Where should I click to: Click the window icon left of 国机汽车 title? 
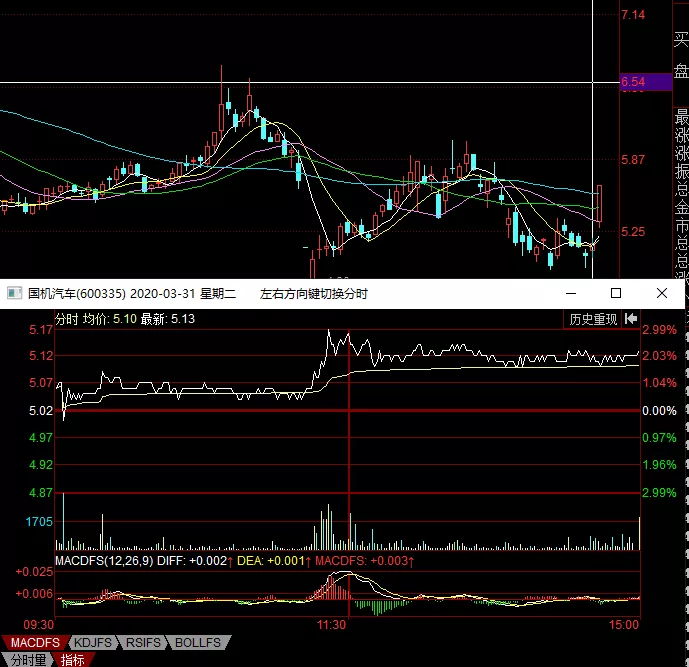point(14,293)
